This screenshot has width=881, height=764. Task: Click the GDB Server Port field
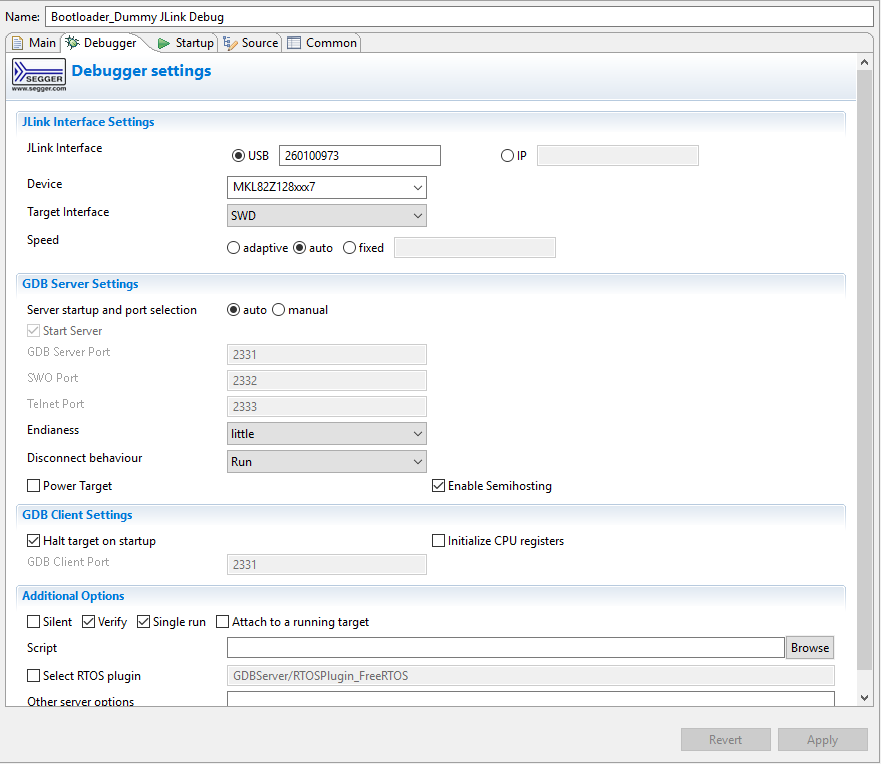326,354
